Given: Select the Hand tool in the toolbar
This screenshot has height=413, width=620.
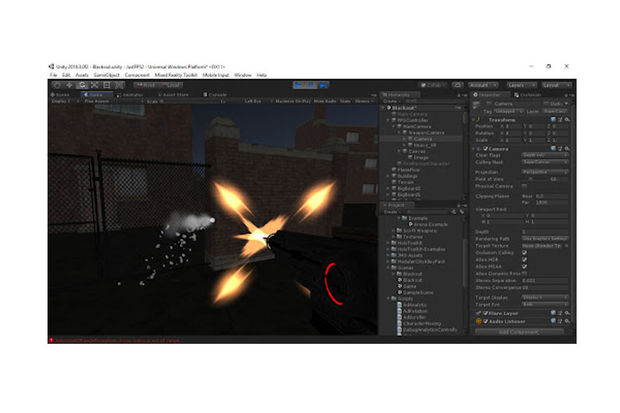Looking at the screenshot, I should click(x=58, y=85).
